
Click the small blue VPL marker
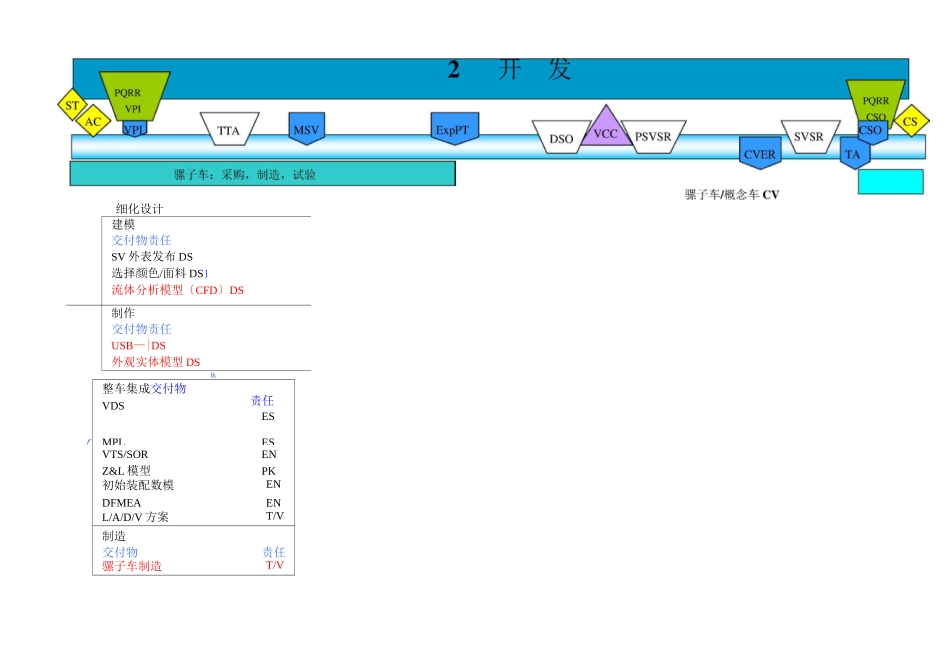(x=134, y=130)
